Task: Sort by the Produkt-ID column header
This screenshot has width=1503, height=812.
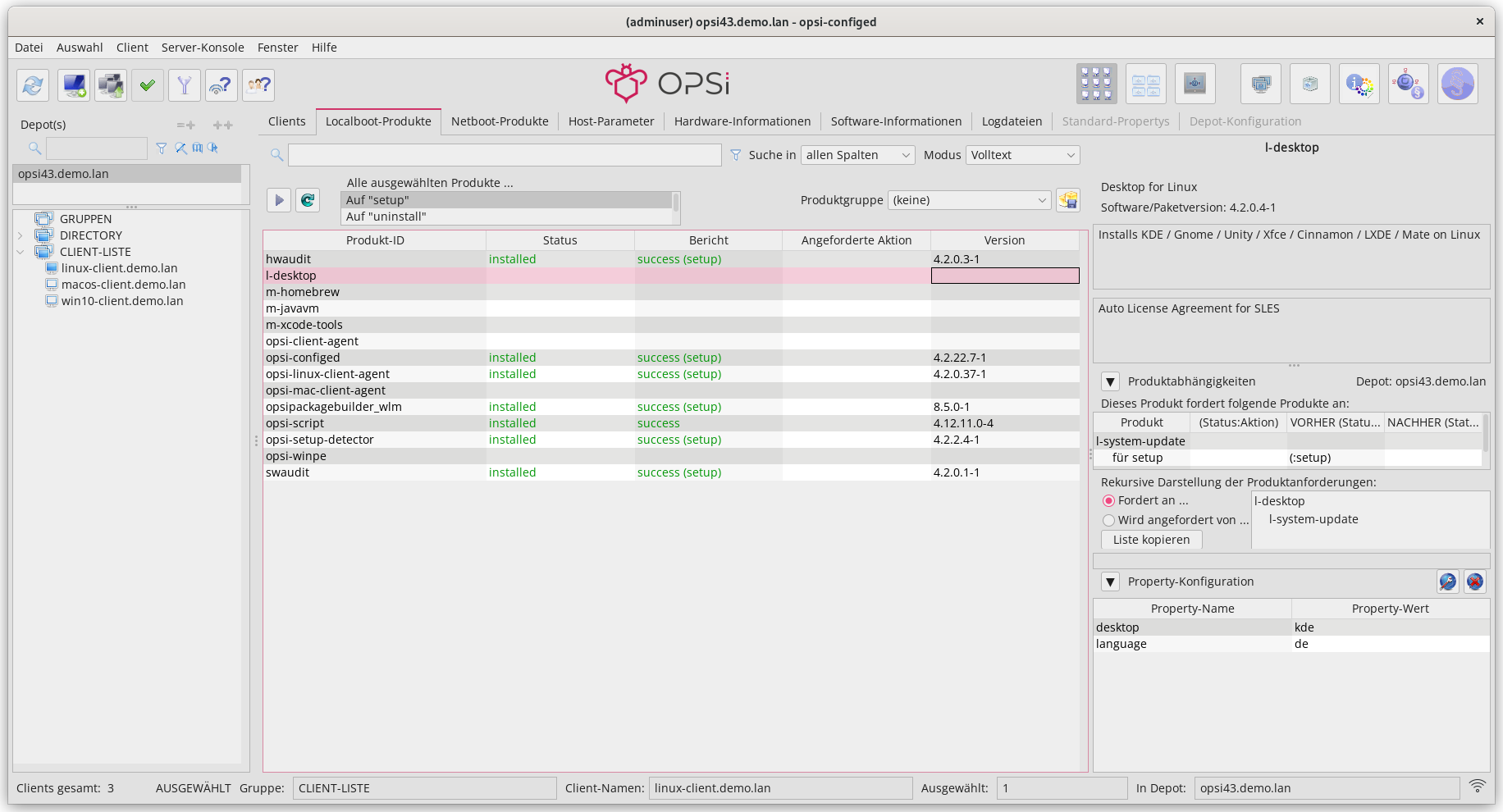Action: (x=375, y=240)
